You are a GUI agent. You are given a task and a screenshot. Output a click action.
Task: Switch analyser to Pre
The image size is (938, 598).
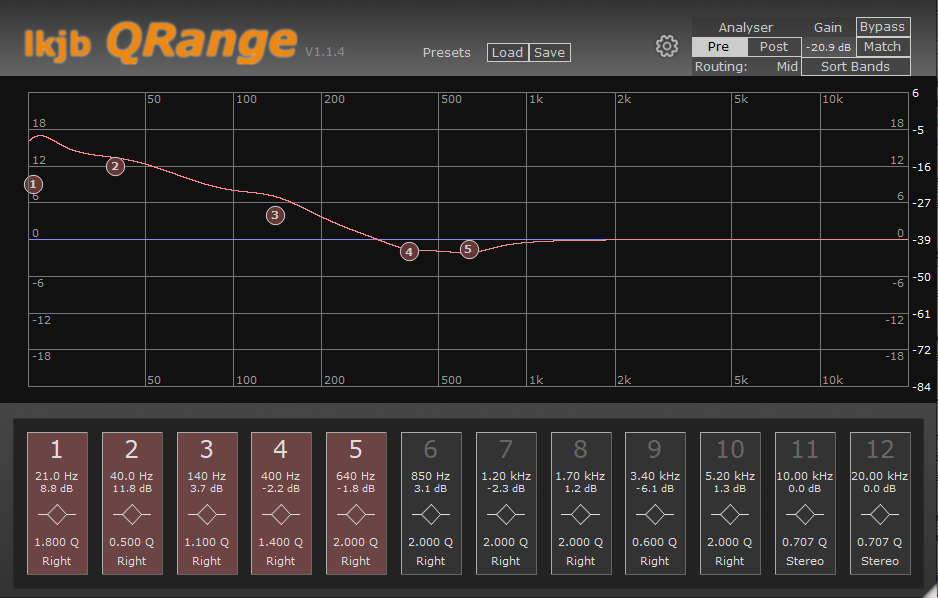717,46
